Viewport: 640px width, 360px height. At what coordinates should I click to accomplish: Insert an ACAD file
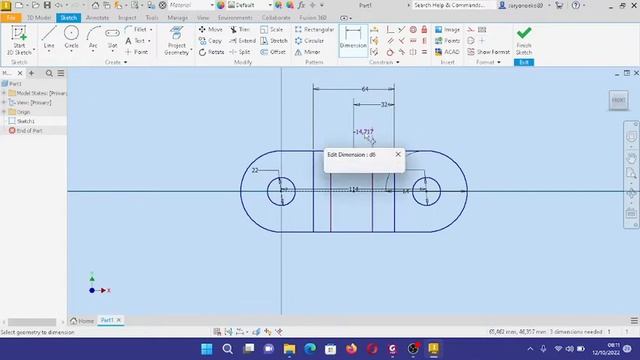[x=447, y=52]
